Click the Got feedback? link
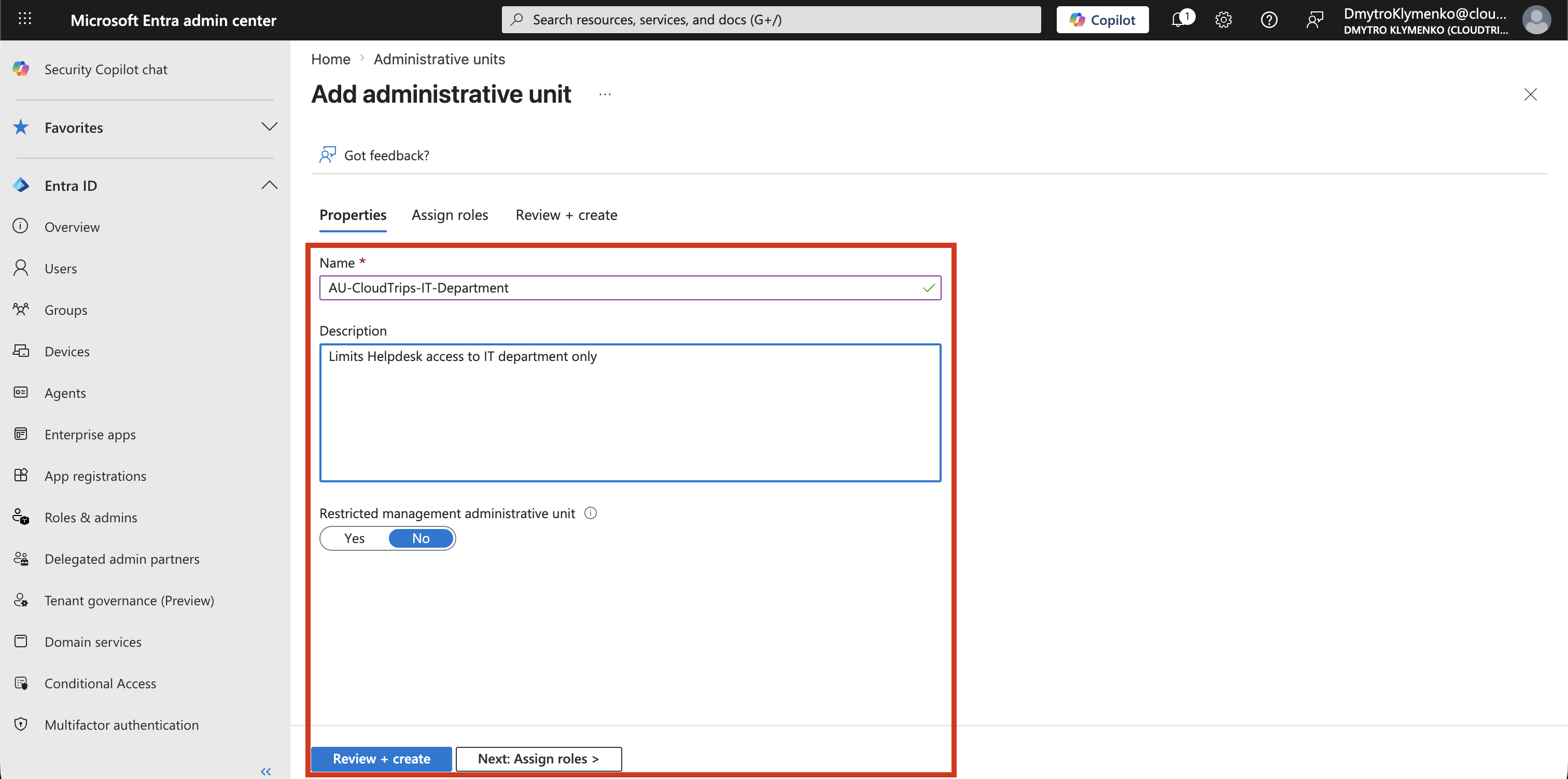The height and width of the screenshot is (779, 1568). coord(374,155)
